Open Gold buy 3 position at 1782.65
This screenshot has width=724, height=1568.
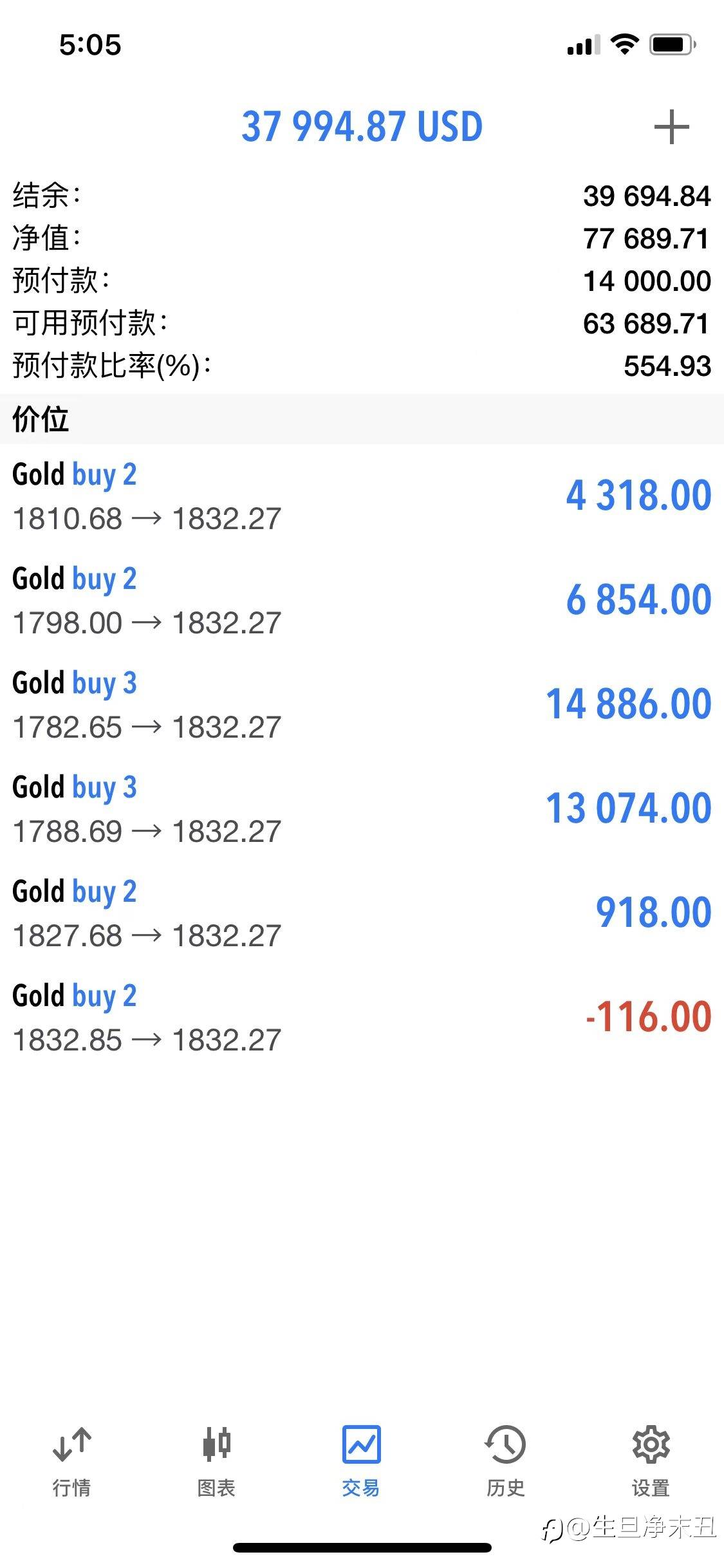pyautogui.click(x=362, y=705)
